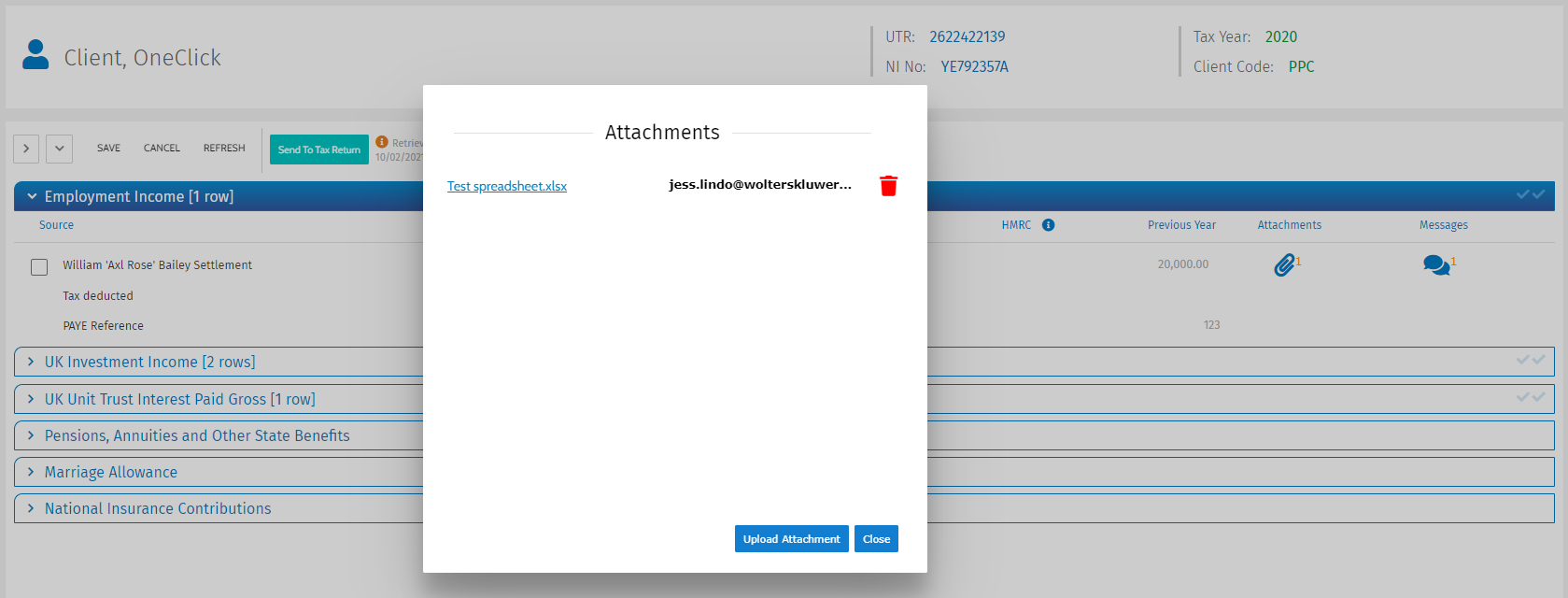Click the Attachments column header
The image size is (1568, 598).
[1289, 225]
